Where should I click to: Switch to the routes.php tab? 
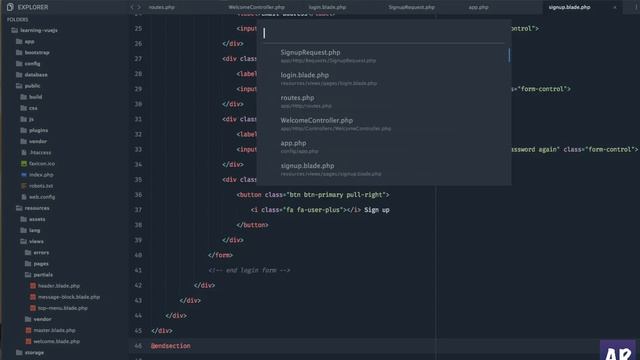(162, 7)
